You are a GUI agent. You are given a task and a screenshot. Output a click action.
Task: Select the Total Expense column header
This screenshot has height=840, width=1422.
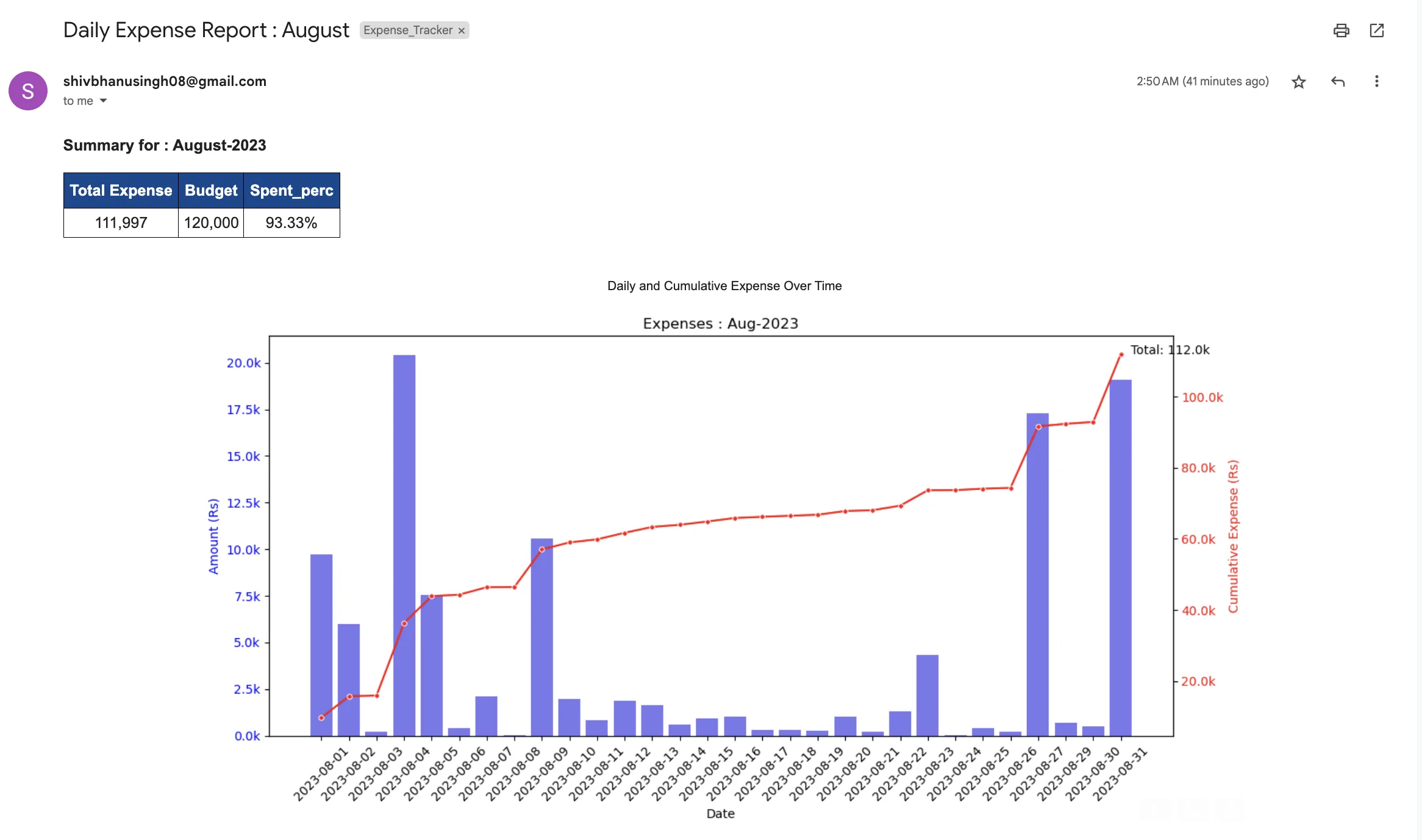tap(120, 190)
